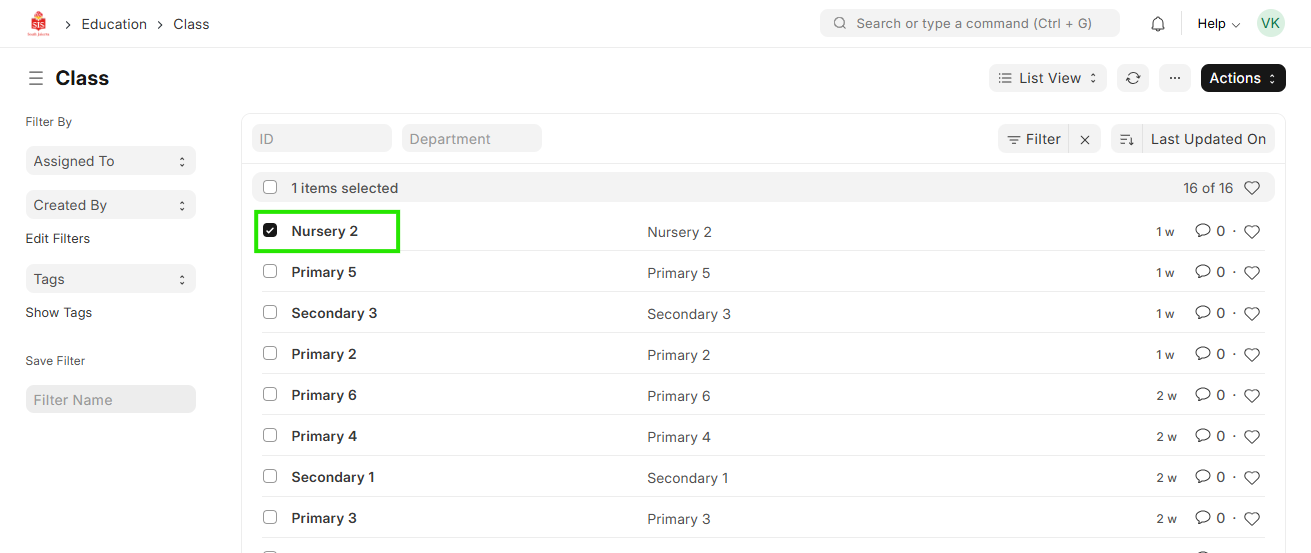Open the Assigned To dropdown
The image size is (1311, 553).
coord(110,161)
